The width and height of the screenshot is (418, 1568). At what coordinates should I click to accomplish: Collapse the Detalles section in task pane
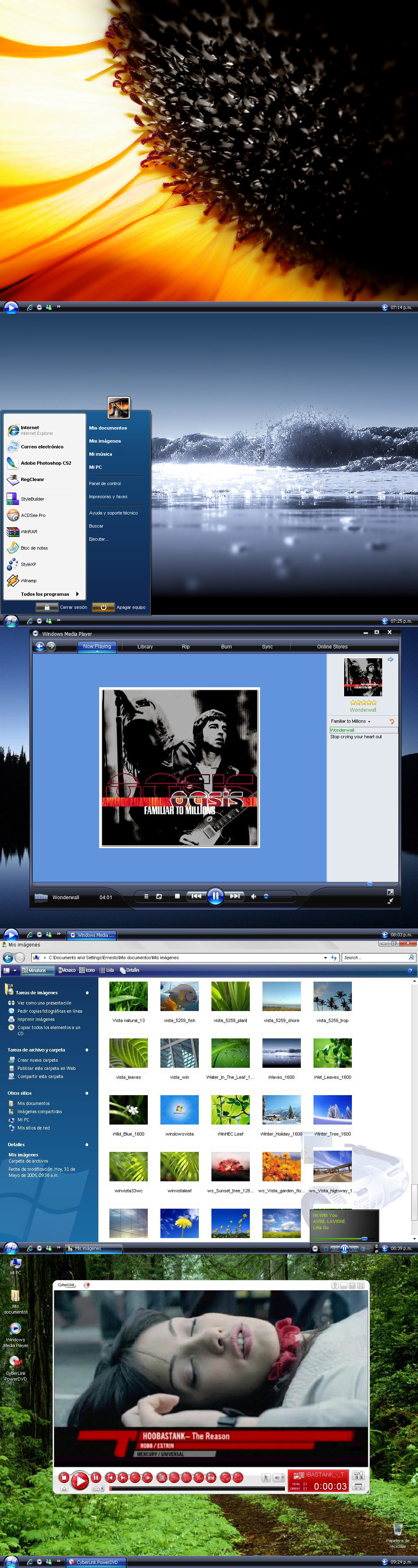[x=87, y=1145]
